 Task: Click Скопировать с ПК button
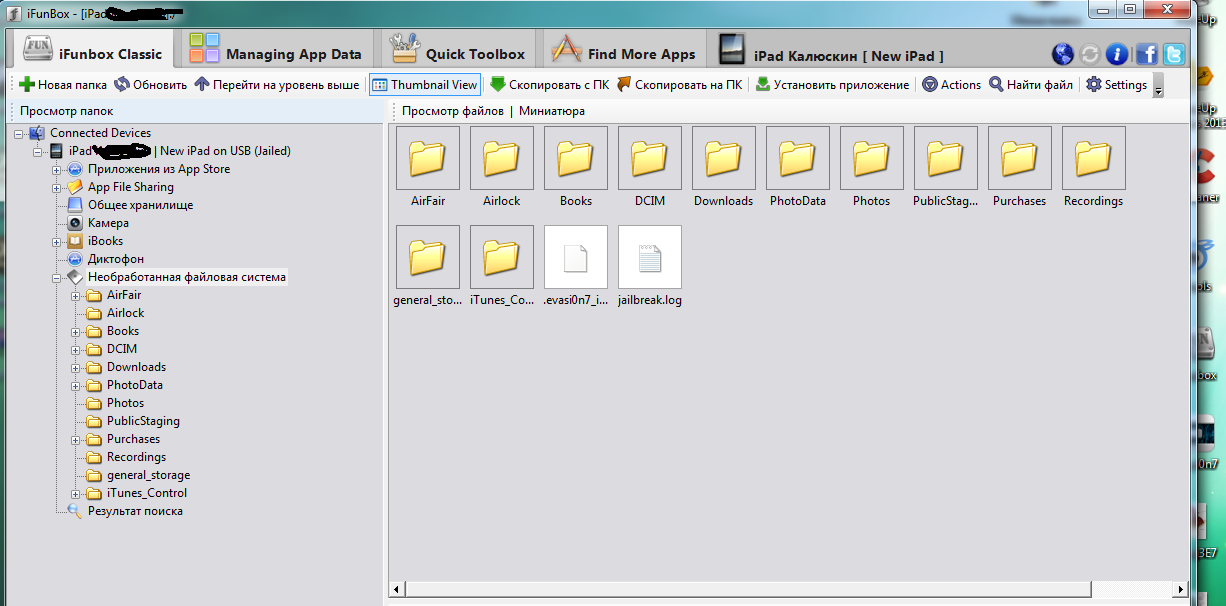pyautogui.click(x=549, y=85)
